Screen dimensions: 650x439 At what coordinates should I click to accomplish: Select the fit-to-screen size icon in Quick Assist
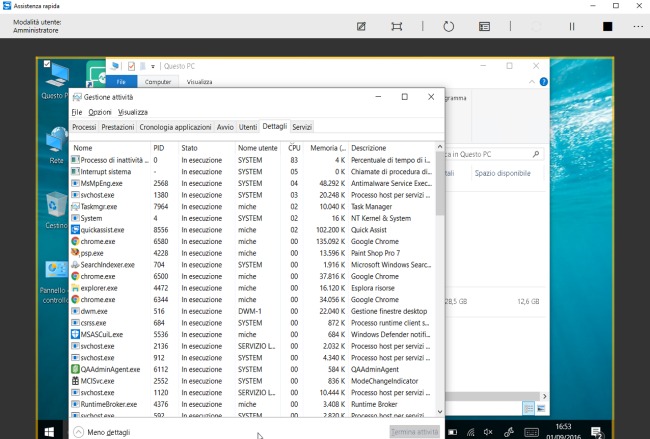397,27
